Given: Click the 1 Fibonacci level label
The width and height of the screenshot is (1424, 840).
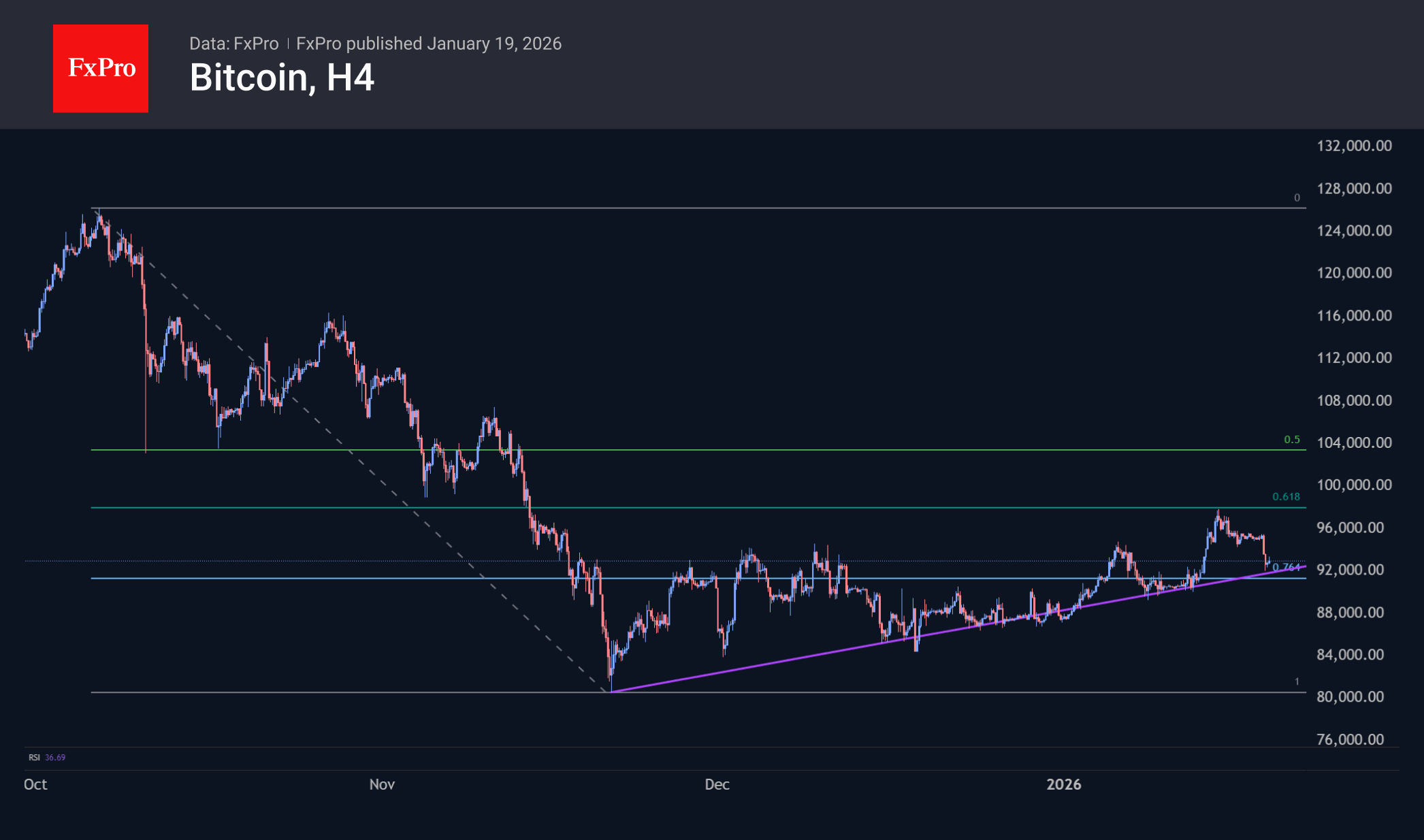Looking at the screenshot, I should point(1297,681).
